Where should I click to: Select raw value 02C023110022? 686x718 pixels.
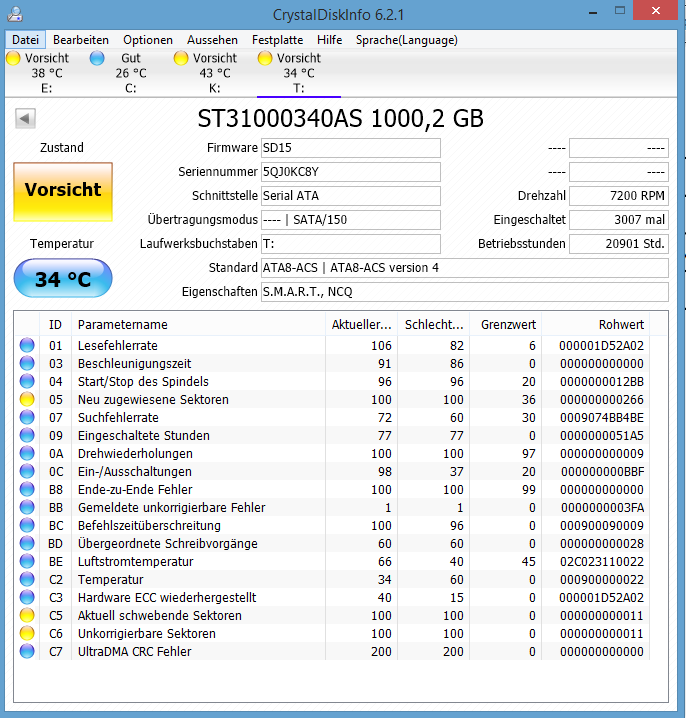point(602,561)
